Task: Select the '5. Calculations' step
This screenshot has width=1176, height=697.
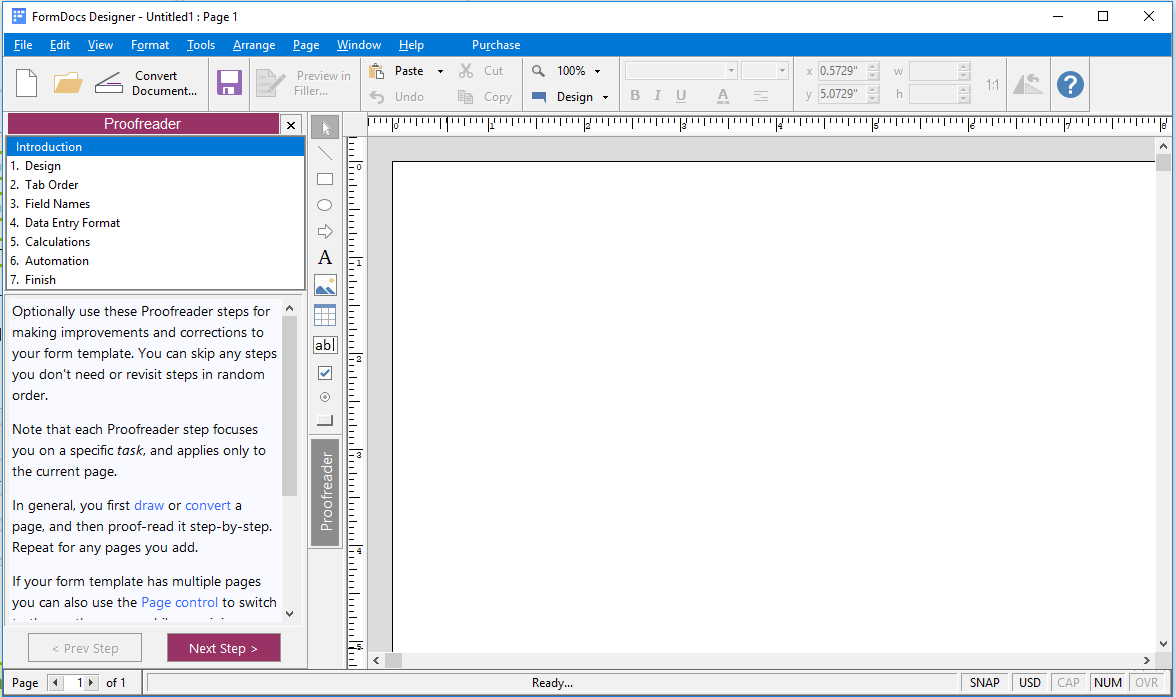Action: pos(155,242)
